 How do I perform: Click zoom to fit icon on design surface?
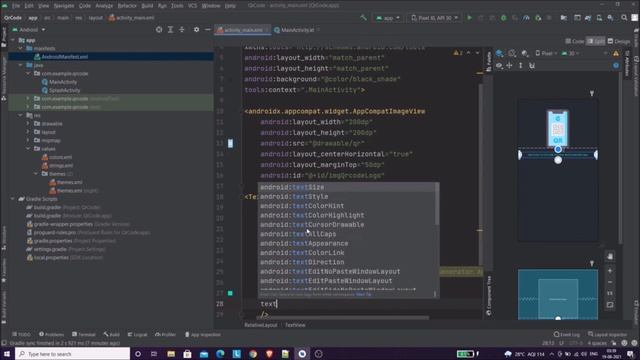[610, 305]
